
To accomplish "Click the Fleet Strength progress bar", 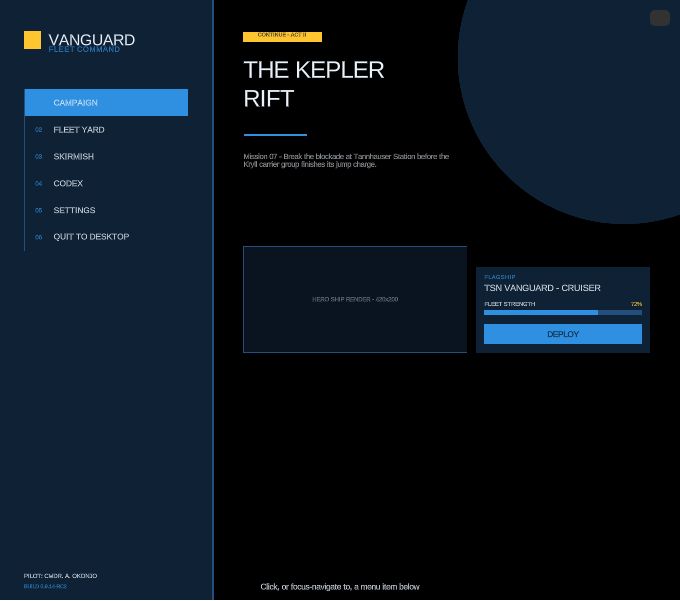I will (563, 313).
